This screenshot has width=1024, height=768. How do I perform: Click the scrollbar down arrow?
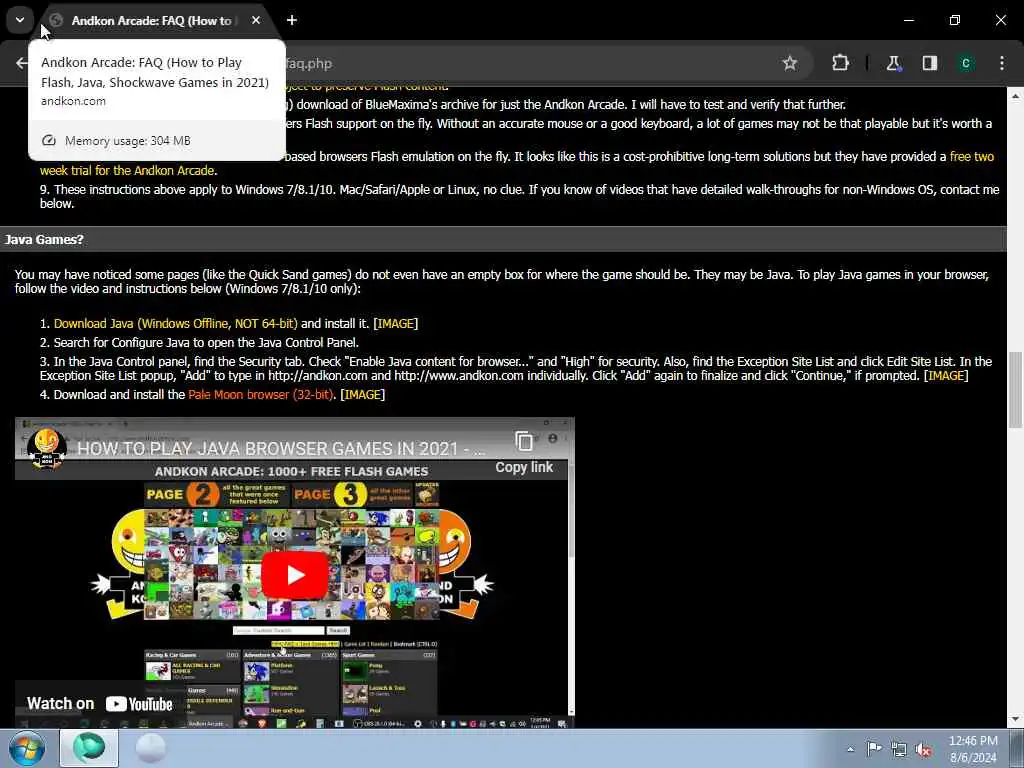(1015, 720)
